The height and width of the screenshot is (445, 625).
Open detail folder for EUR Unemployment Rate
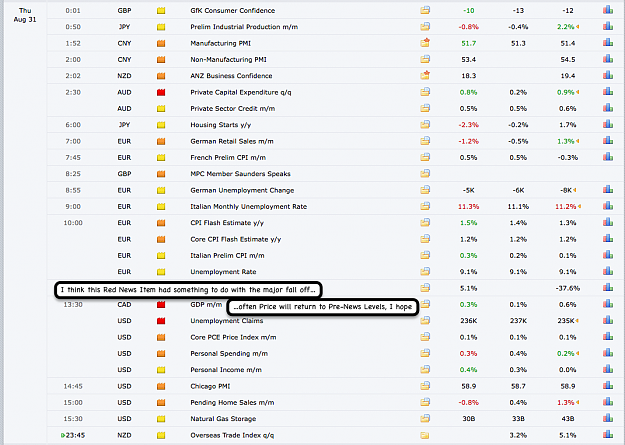point(425,272)
